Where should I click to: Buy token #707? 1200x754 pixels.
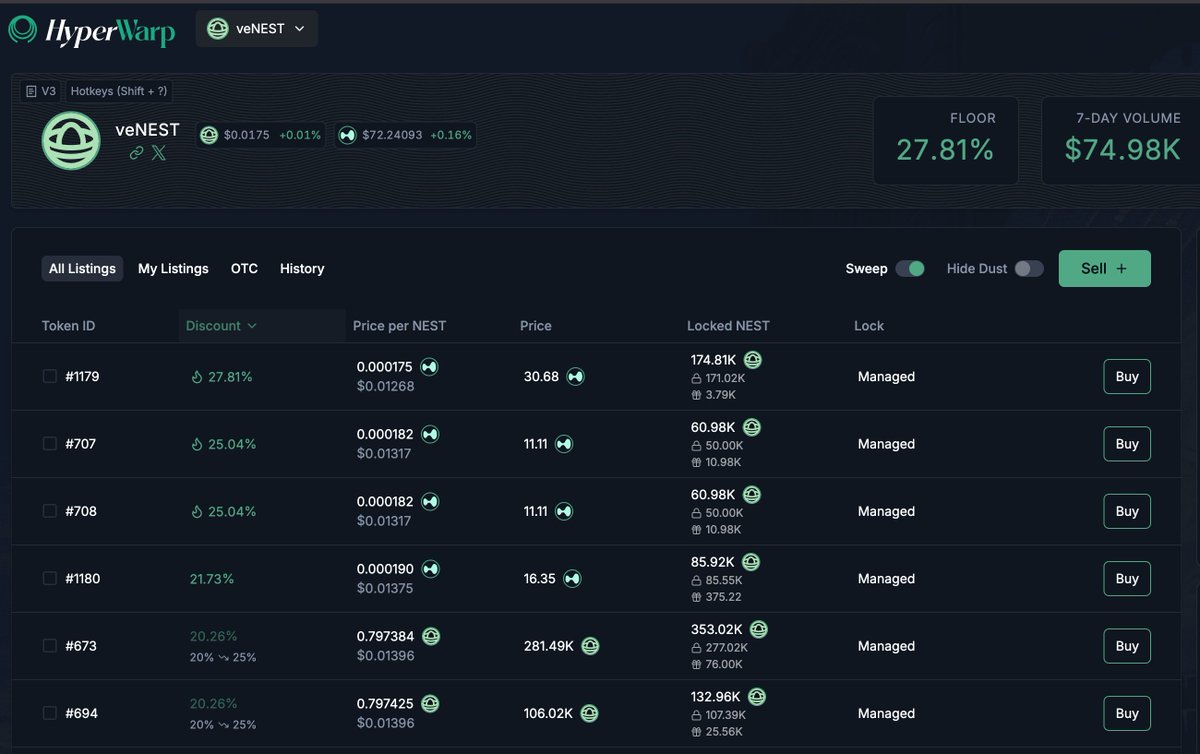click(1127, 444)
